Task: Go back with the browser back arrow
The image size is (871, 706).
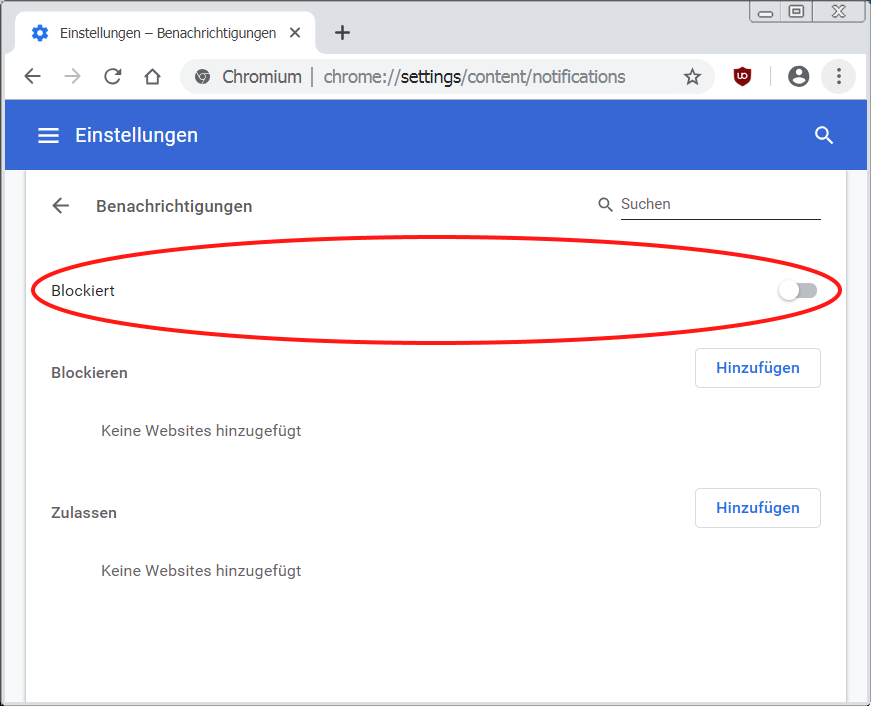Action: coord(33,77)
